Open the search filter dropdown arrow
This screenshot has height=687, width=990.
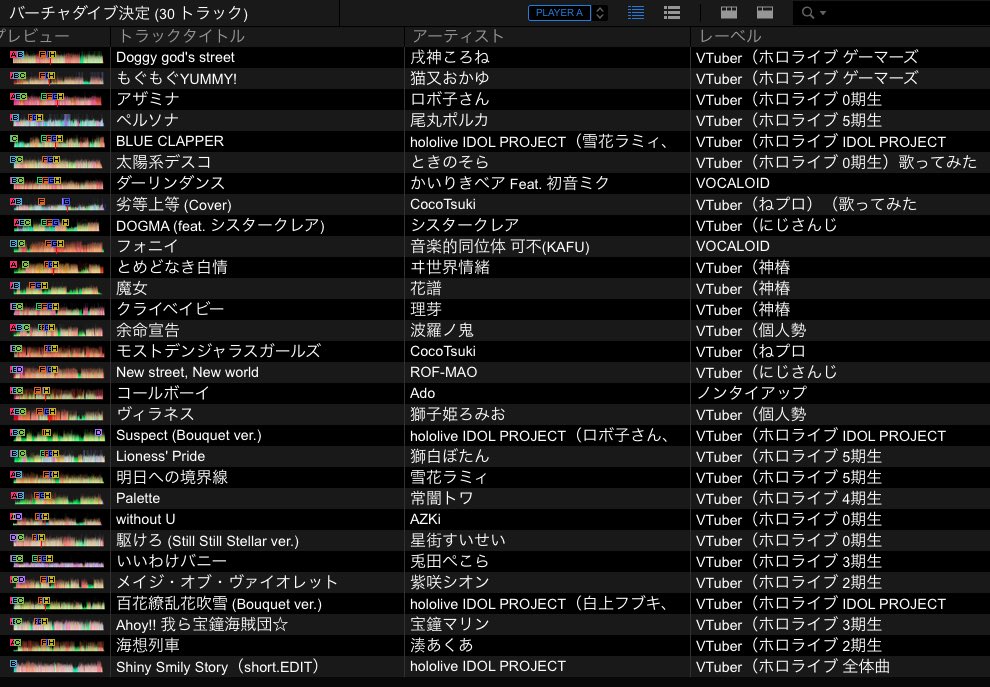pos(823,13)
